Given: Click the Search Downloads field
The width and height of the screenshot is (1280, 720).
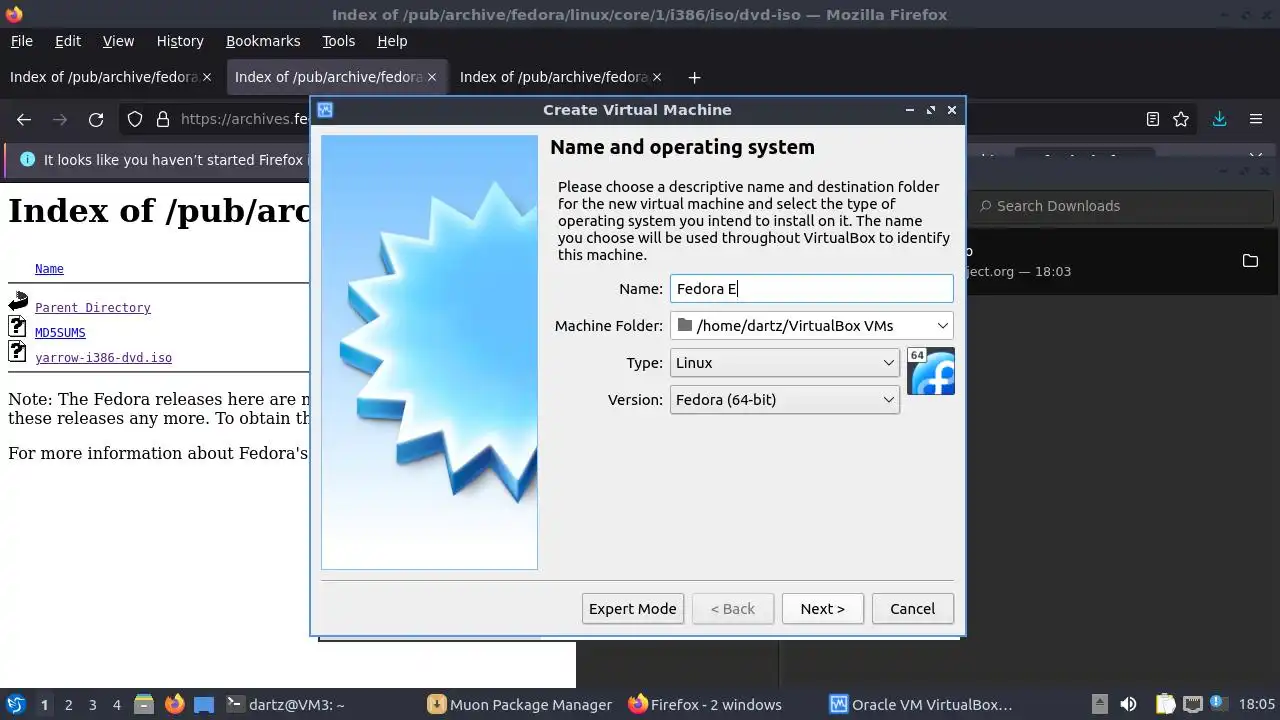Looking at the screenshot, I should coord(1120,206).
